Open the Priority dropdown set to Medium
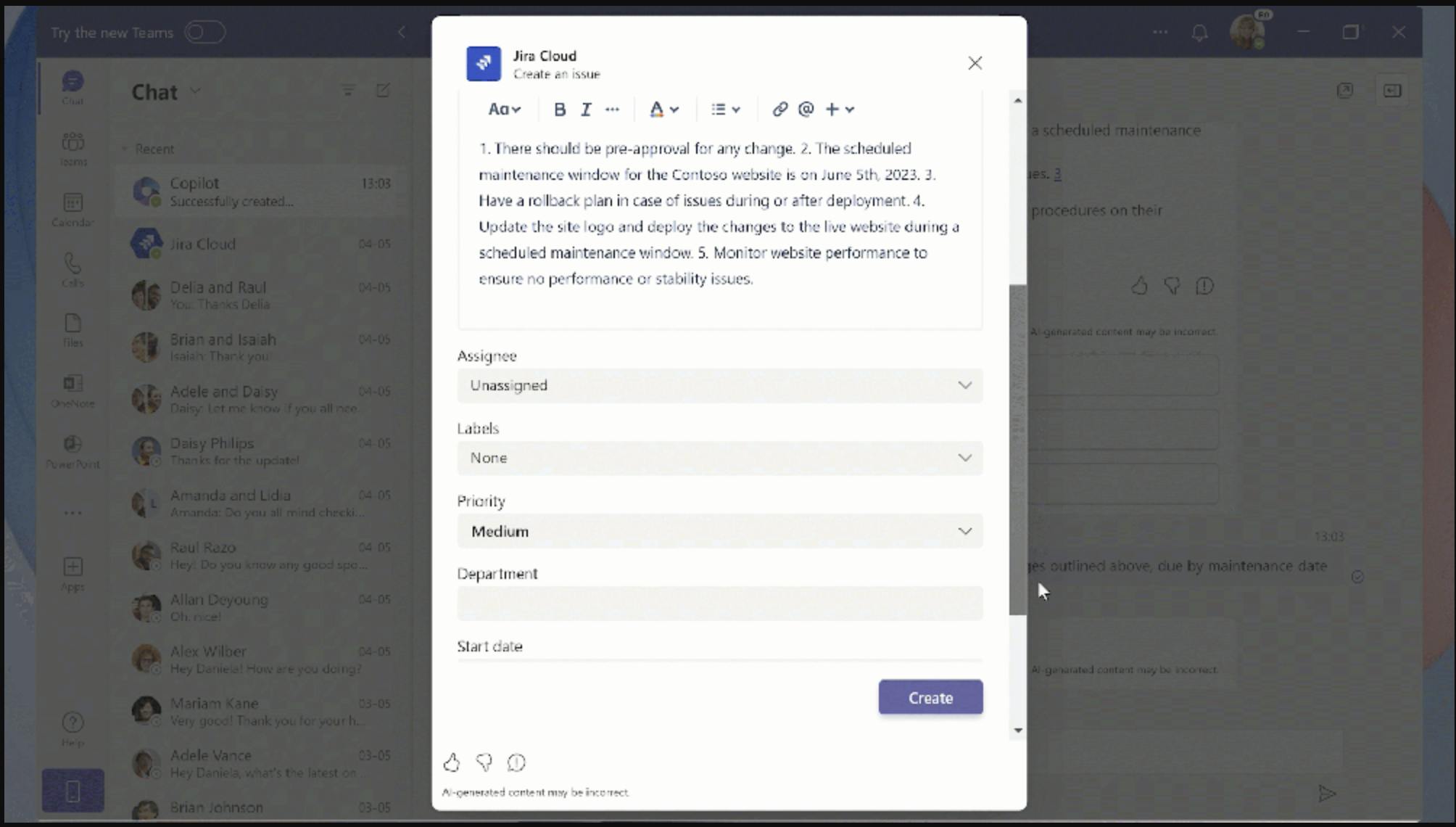Screen dimensions: 1456x827 coord(719,531)
